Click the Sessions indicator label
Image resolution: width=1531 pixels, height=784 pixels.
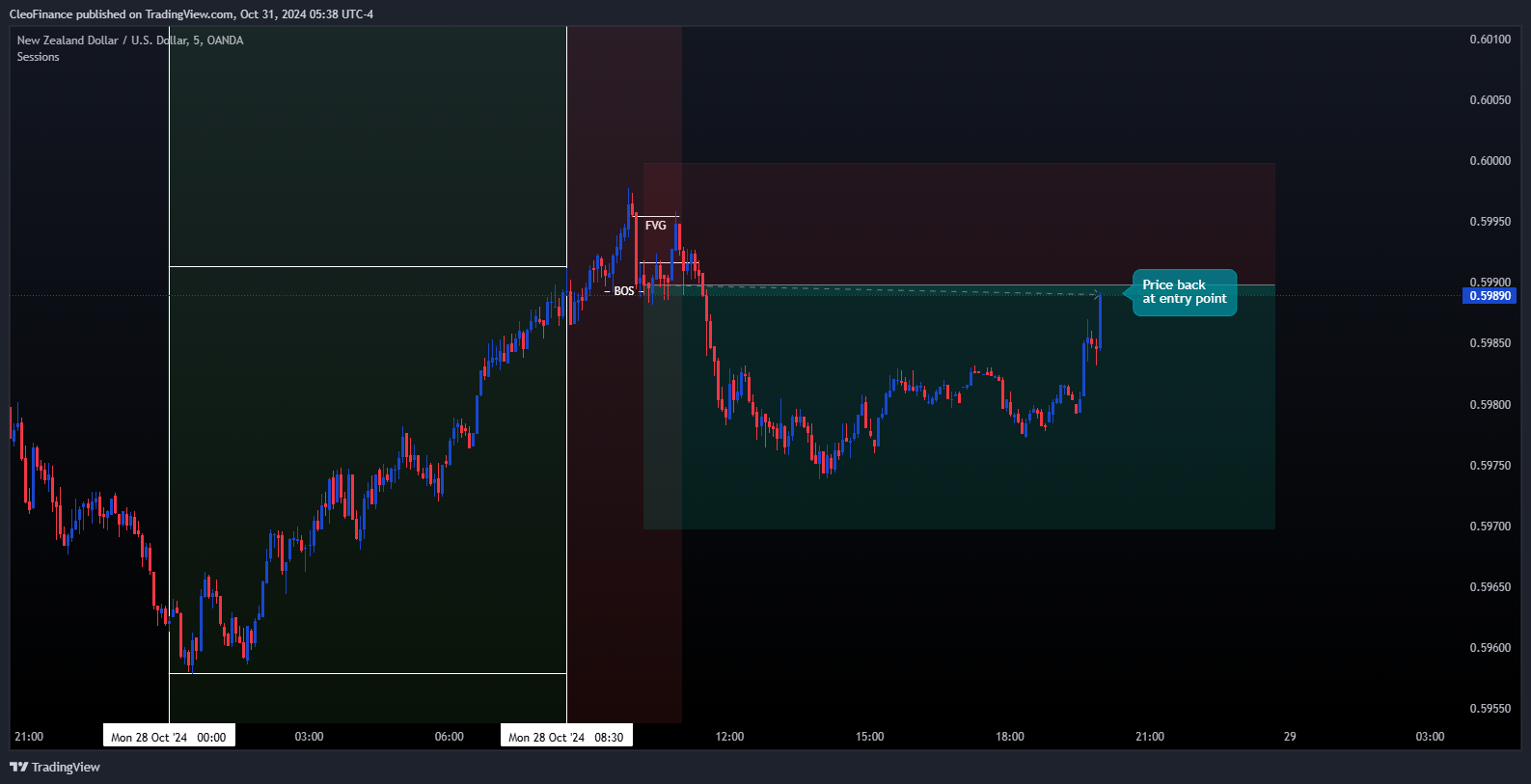[x=38, y=57]
